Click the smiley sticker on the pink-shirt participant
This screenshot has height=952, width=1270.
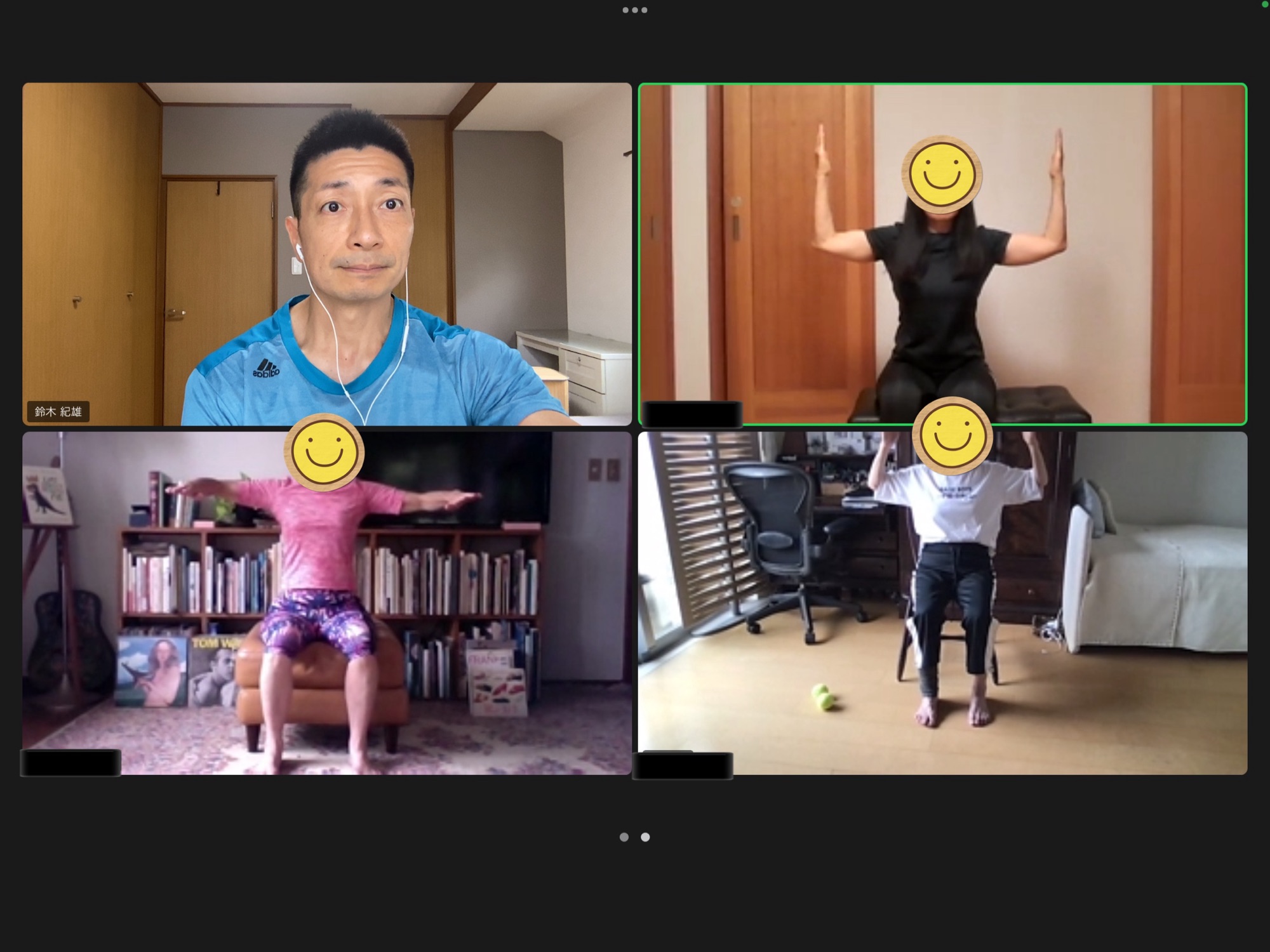[x=324, y=452]
